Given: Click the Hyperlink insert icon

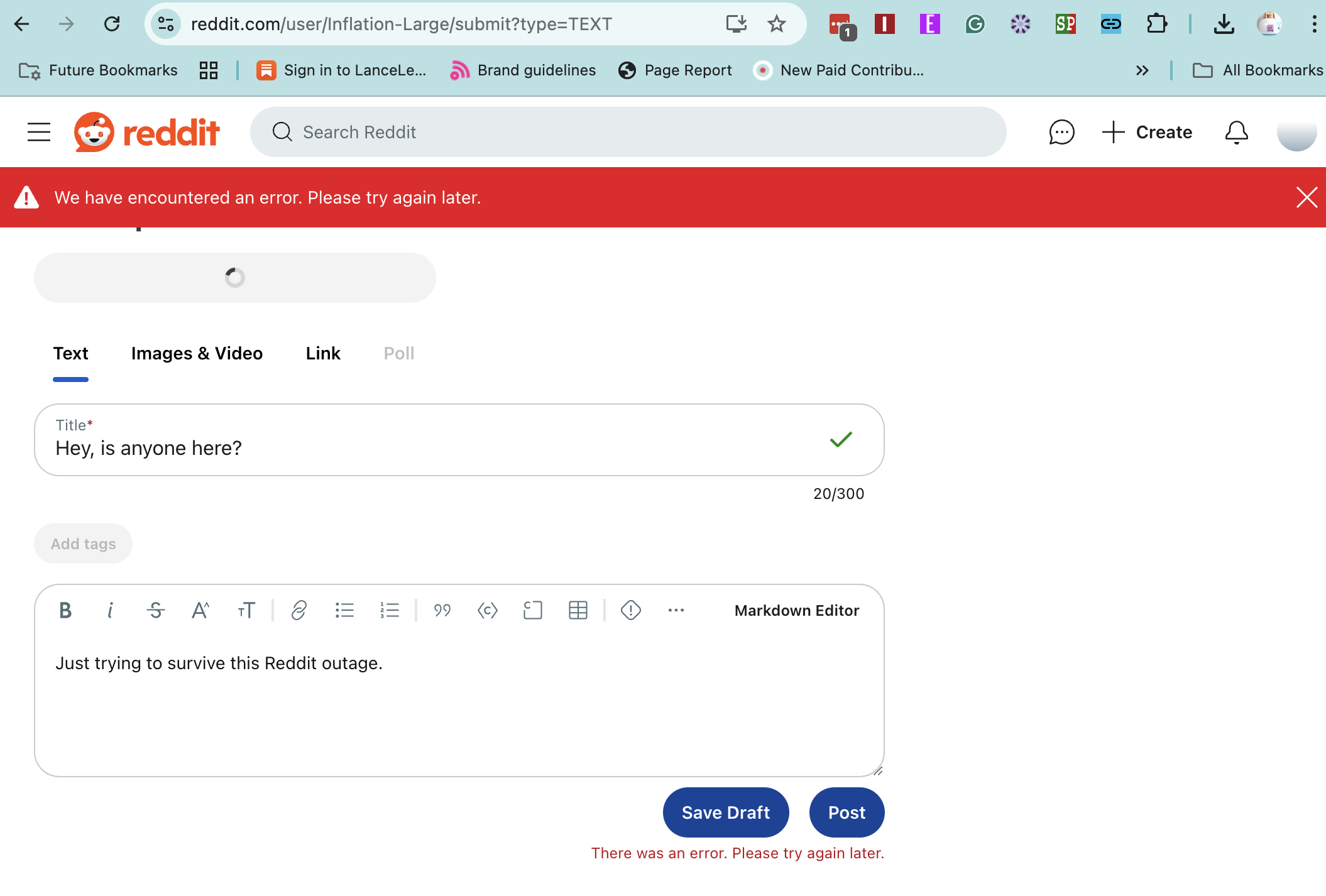Looking at the screenshot, I should pos(297,610).
